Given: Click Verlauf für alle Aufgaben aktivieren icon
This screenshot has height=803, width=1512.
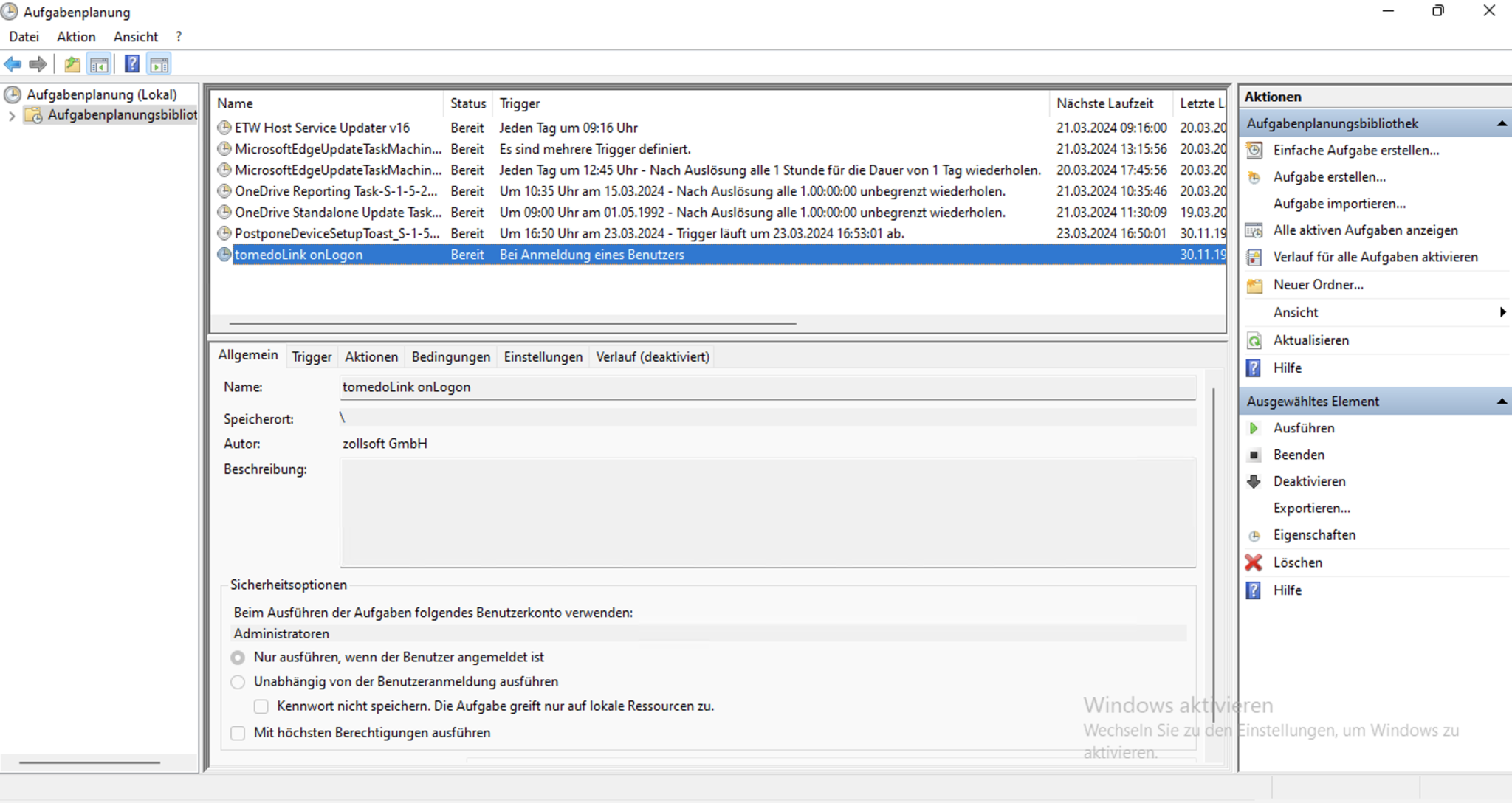Looking at the screenshot, I should click(1254, 257).
